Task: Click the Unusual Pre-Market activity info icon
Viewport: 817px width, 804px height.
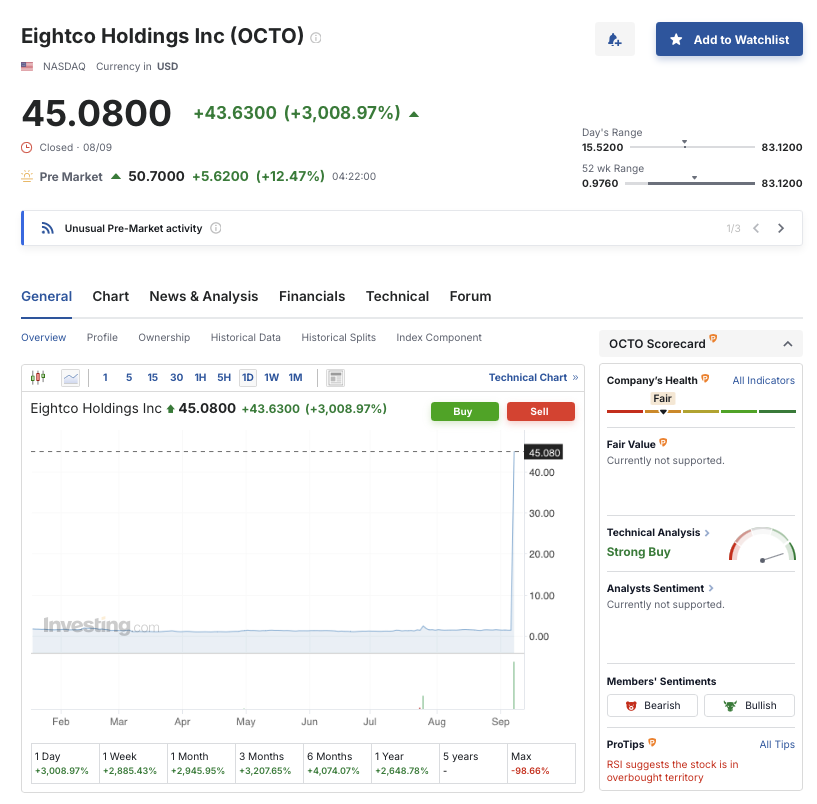Action: pos(216,228)
